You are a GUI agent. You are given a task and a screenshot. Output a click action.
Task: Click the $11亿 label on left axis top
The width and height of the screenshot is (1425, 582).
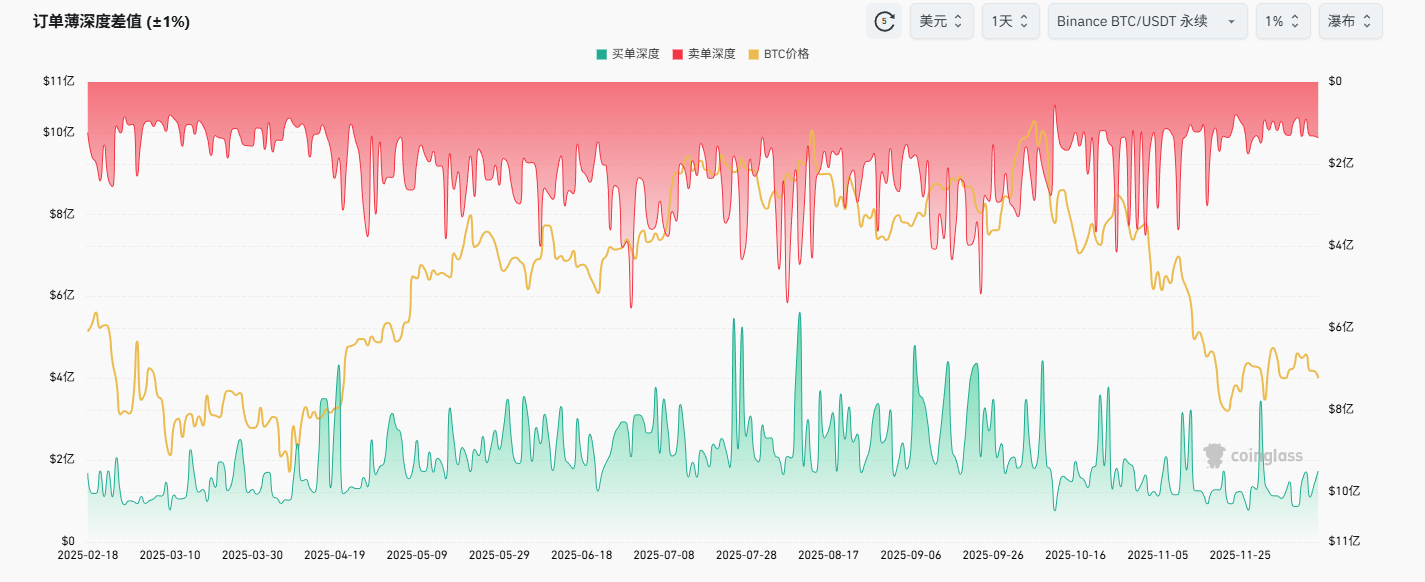tap(58, 82)
